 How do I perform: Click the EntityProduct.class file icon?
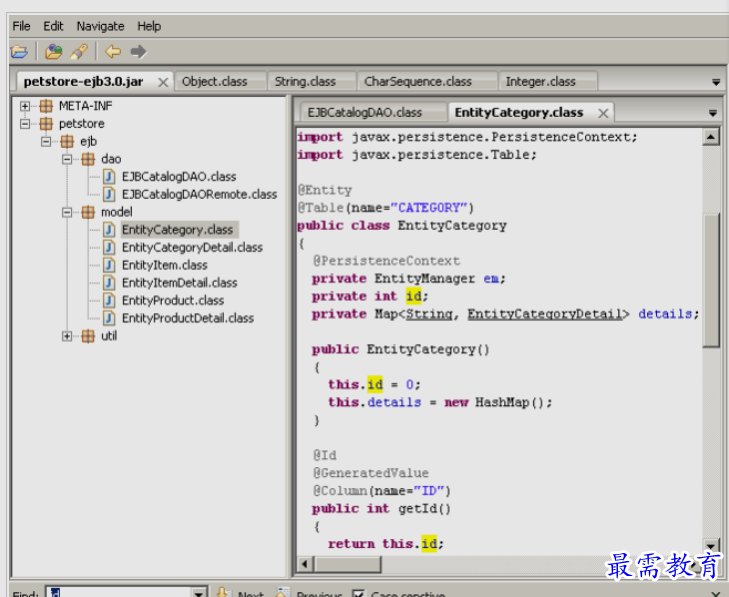tap(109, 300)
